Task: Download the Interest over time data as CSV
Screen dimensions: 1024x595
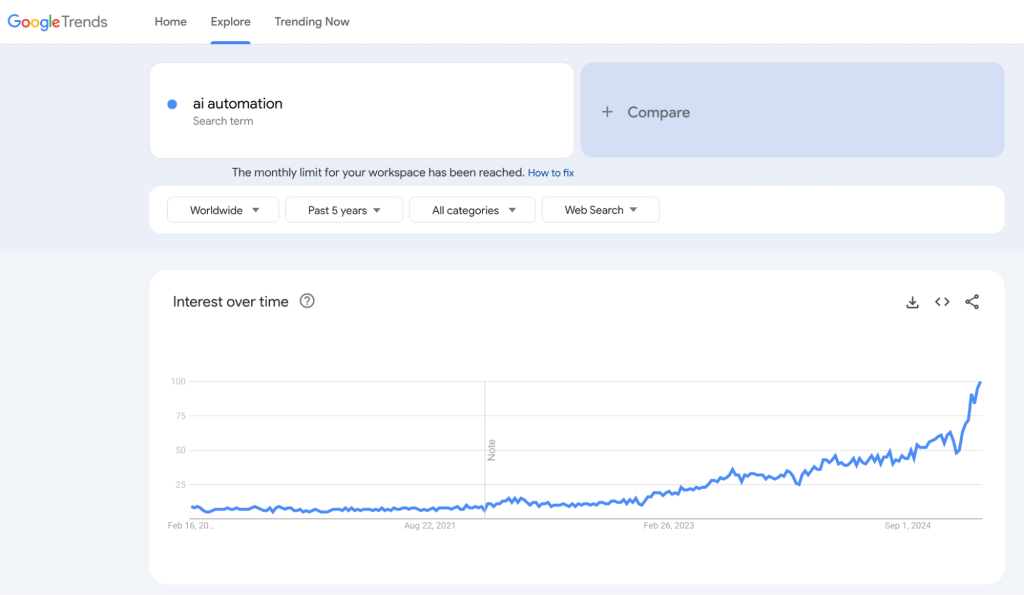Action: coord(912,301)
